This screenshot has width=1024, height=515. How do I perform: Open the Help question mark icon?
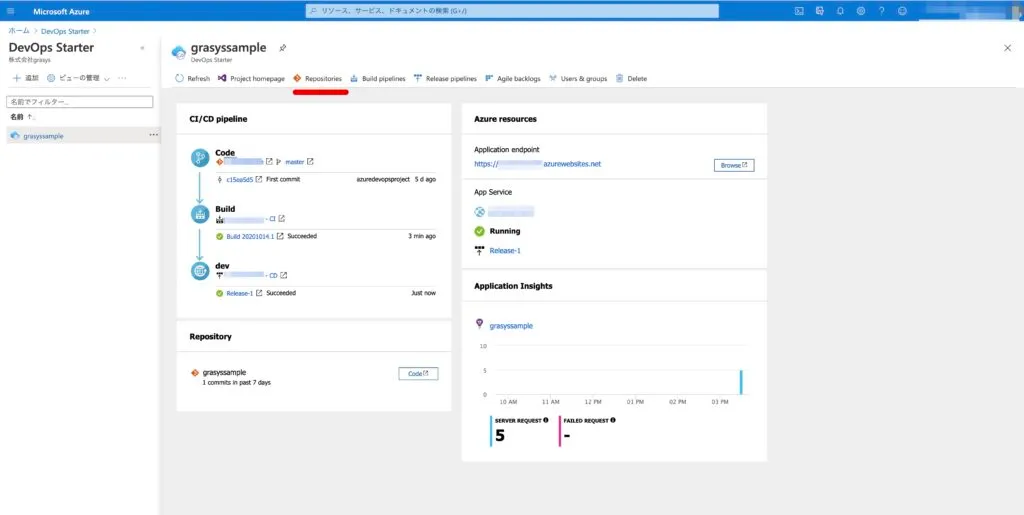click(882, 11)
